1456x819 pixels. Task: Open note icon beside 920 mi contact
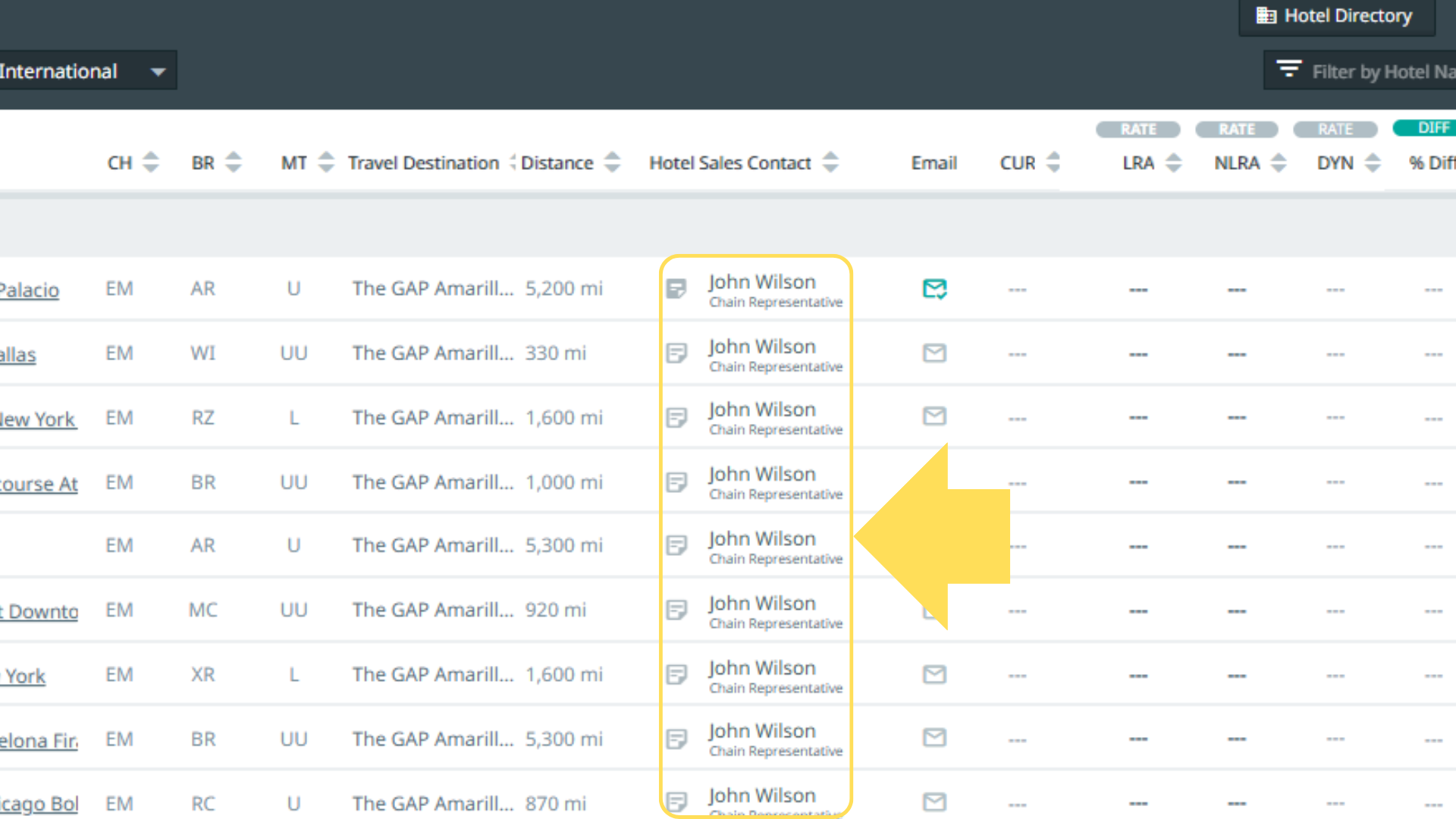[676, 610]
